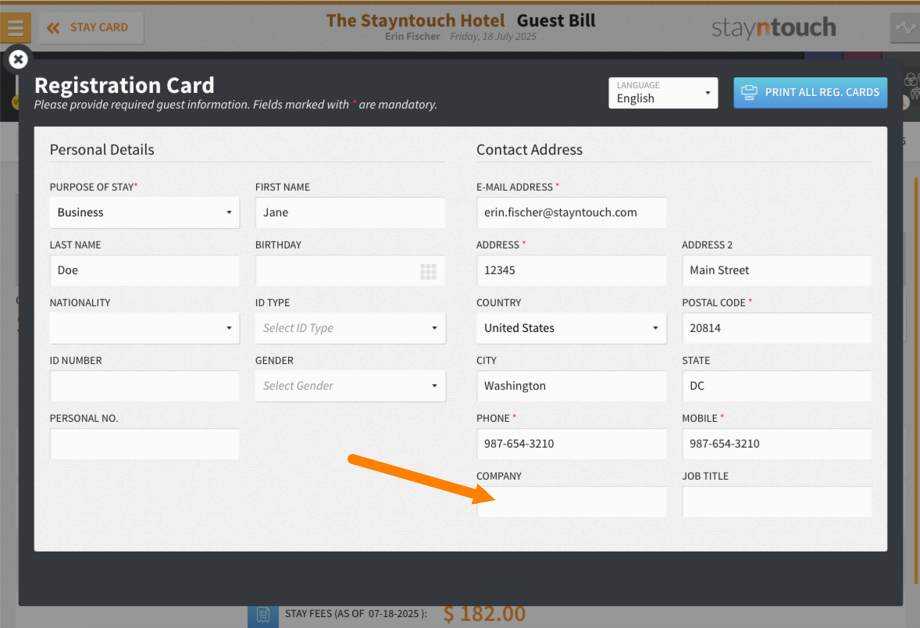Click the Registration Card title
Viewport: 920px width, 628px height.
(124, 86)
